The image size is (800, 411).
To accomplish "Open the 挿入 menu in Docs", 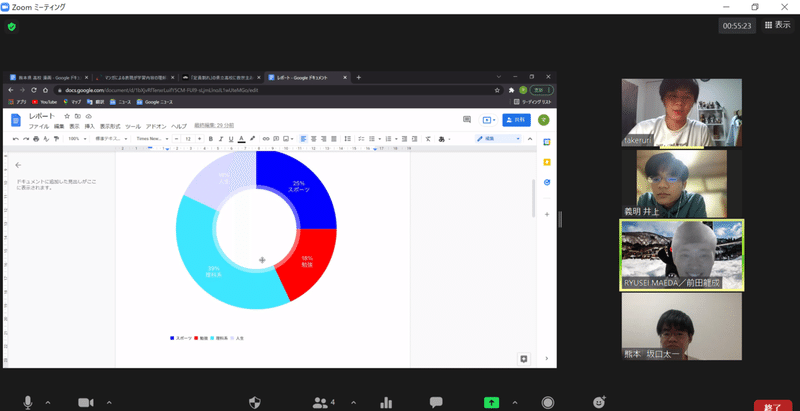I will (x=90, y=126).
